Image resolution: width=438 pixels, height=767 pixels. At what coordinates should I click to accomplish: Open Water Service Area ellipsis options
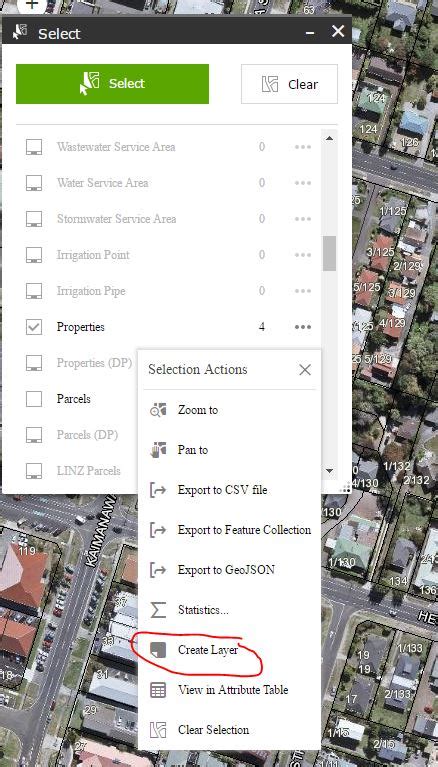click(303, 182)
